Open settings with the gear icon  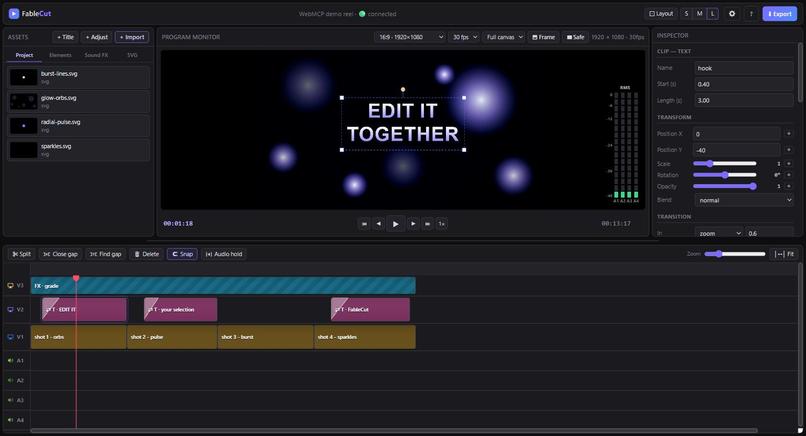point(732,14)
